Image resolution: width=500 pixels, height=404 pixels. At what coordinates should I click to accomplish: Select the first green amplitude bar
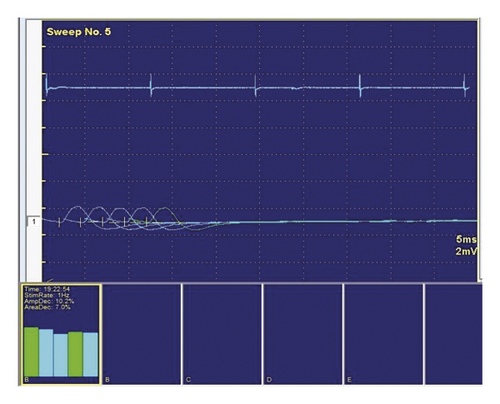pyautogui.click(x=31, y=352)
